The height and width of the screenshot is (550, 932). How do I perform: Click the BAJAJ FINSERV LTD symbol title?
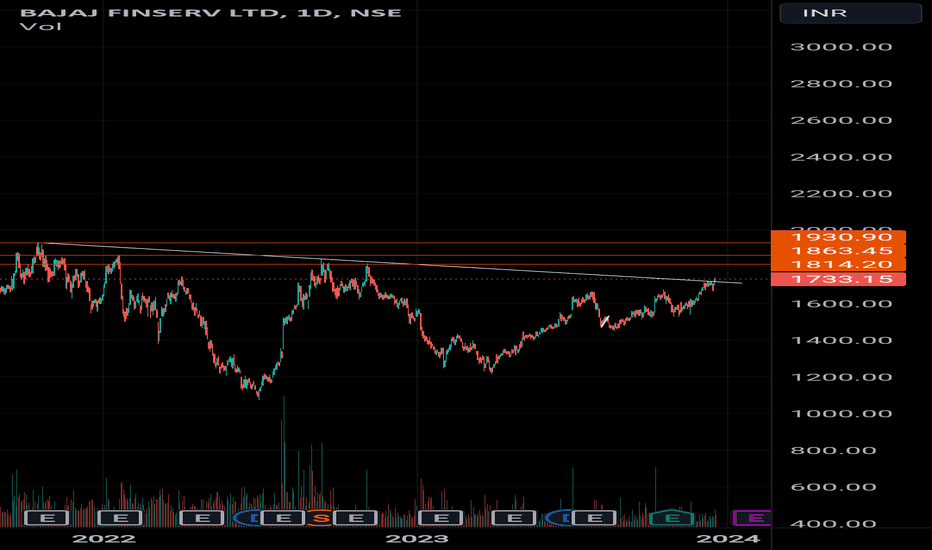click(x=150, y=12)
